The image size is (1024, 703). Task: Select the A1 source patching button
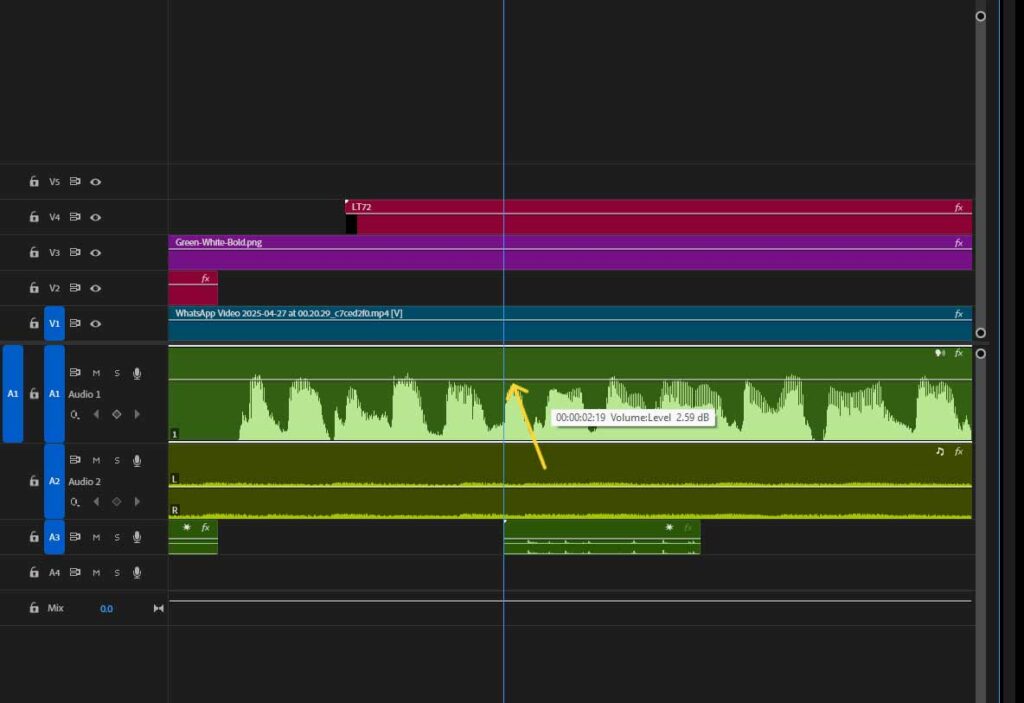pyautogui.click(x=13, y=393)
